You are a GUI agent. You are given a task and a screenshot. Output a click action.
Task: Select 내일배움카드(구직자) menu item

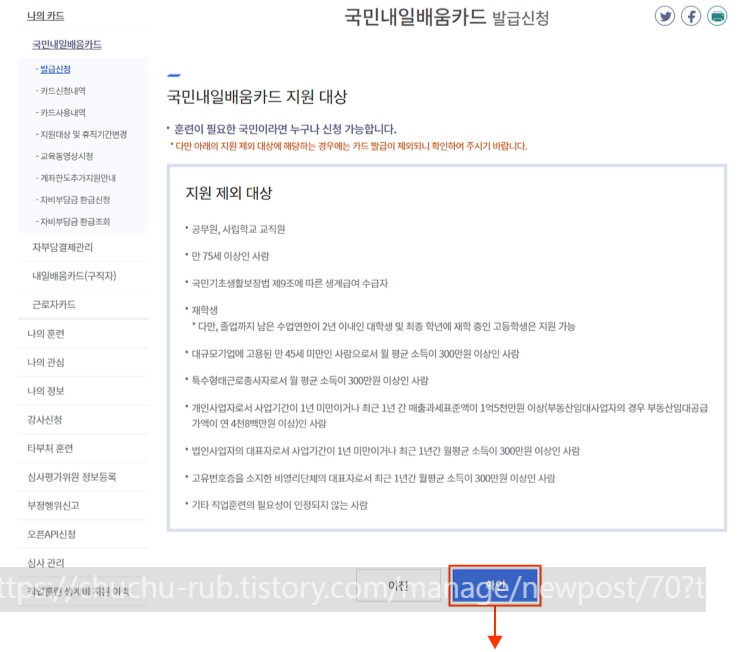(74, 276)
